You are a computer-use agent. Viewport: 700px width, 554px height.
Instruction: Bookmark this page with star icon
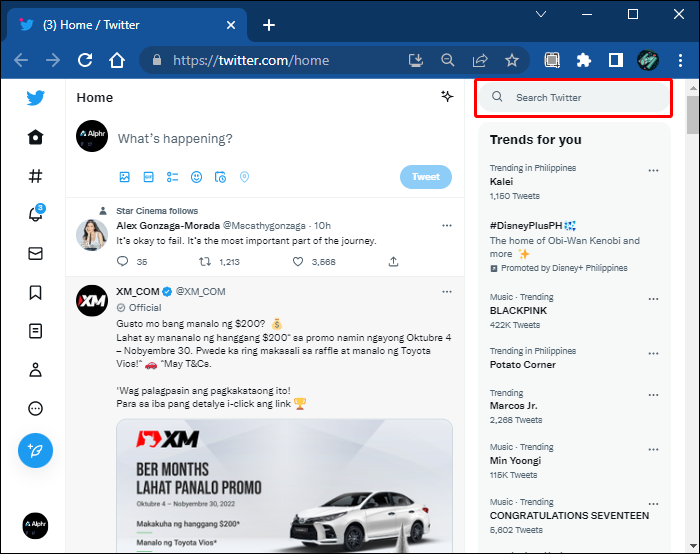pyautogui.click(x=512, y=60)
